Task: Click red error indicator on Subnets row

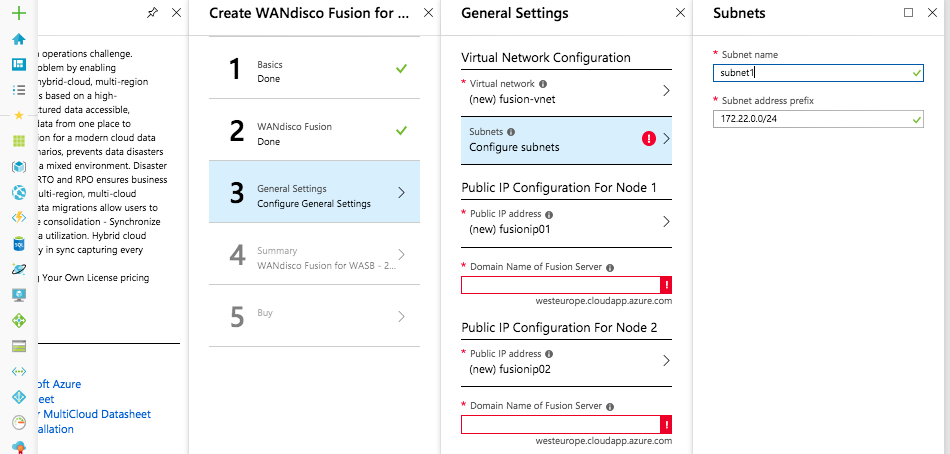Action: tap(649, 139)
